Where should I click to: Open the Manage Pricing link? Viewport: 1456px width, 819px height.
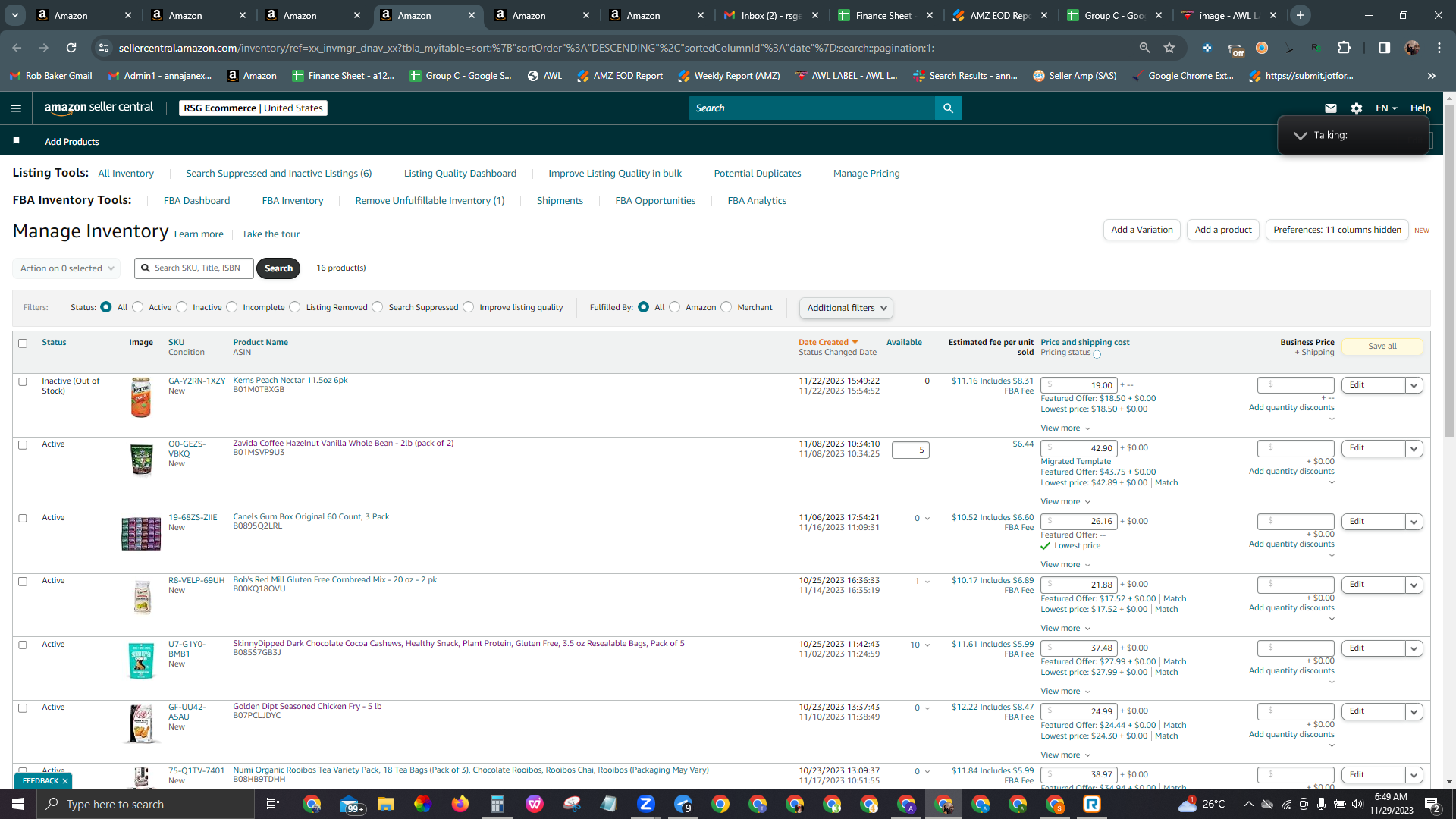point(866,173)
